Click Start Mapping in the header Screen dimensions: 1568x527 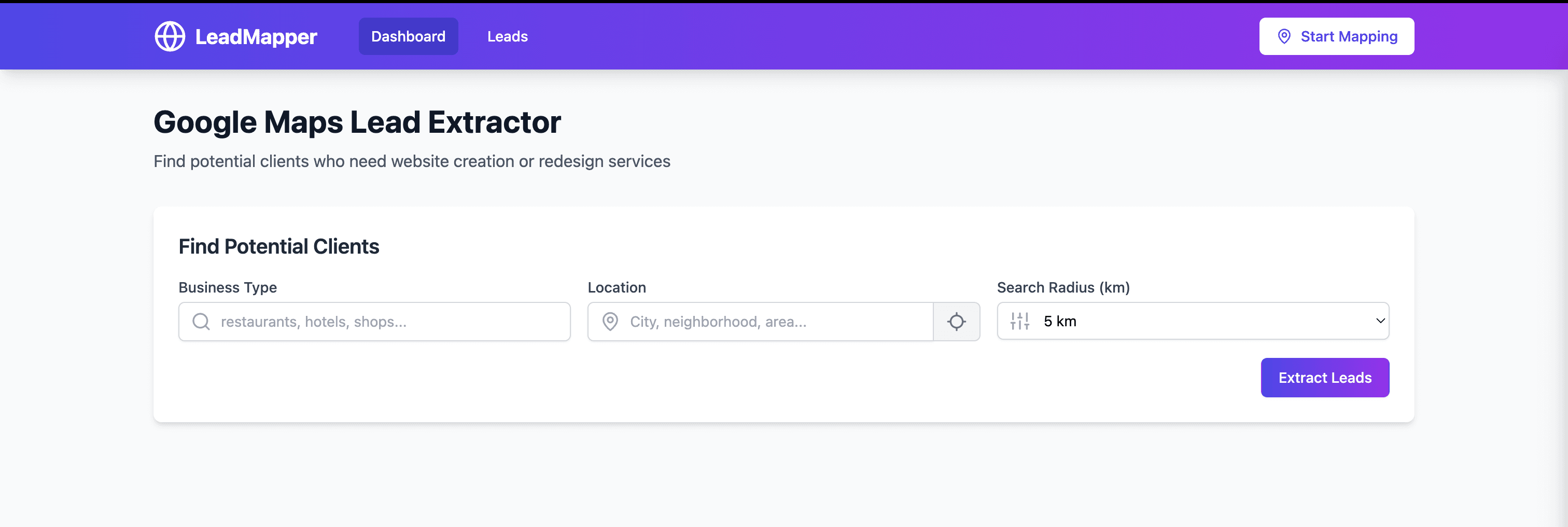[1337, 36]
